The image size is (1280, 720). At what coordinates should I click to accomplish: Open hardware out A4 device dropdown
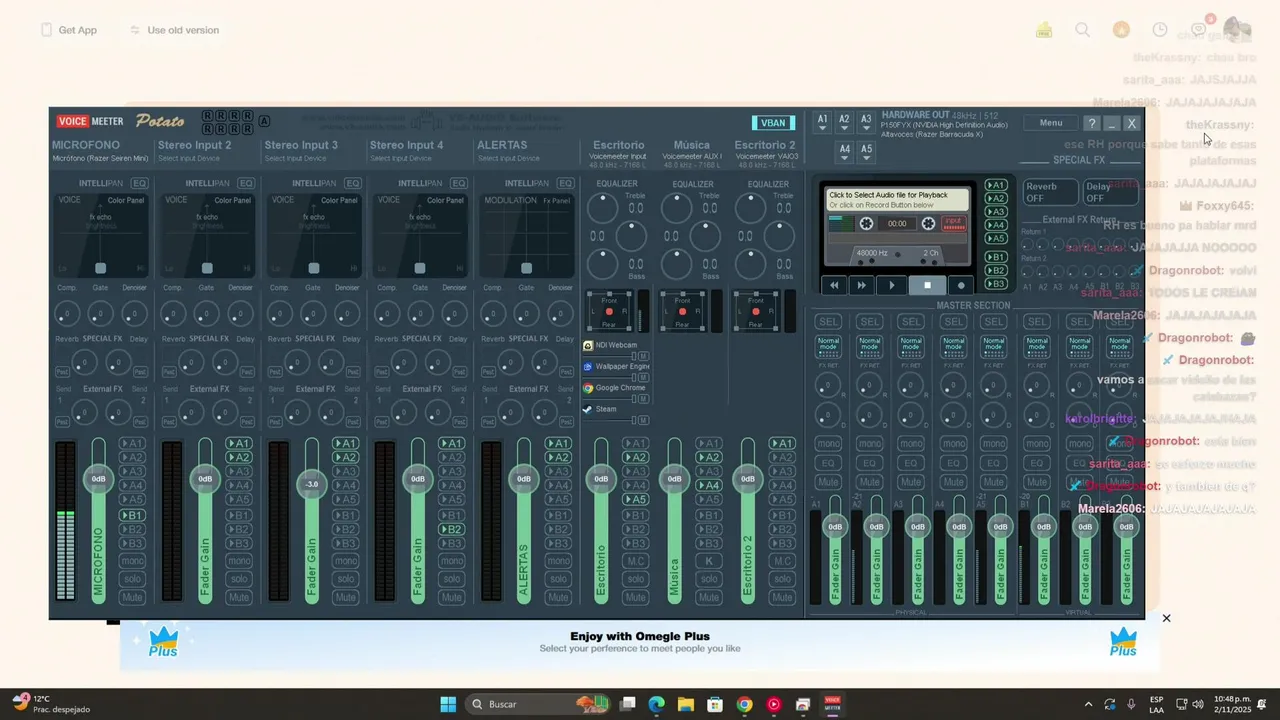845,152
